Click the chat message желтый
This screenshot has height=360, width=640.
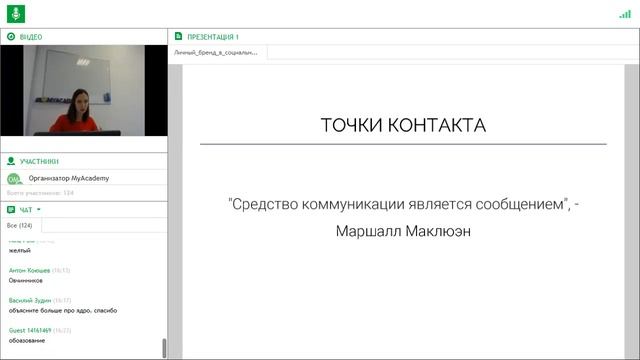20,251
